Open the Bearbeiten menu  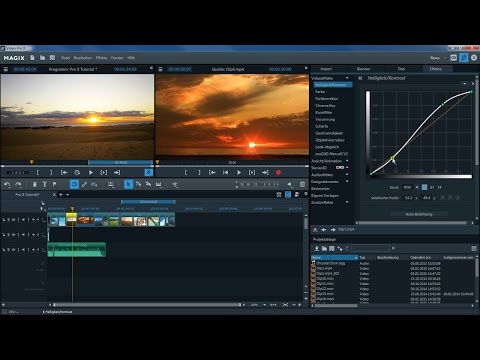83,58
